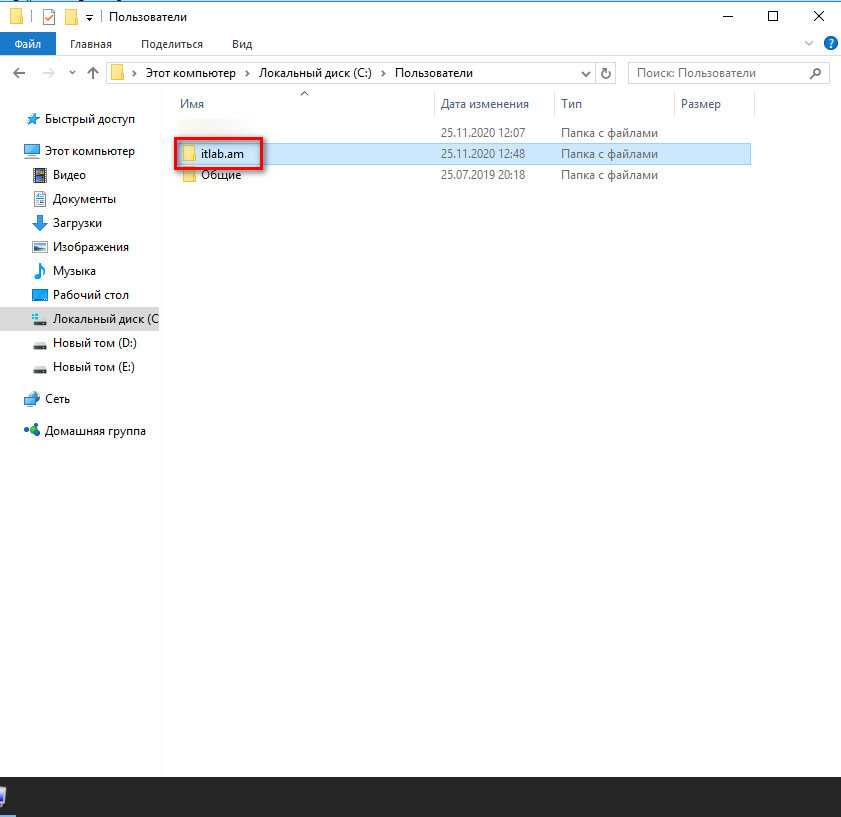Click the New Folder icon in quick access toolbar
Viewport: 841px width, 817px height.
pyautogui.click(x=70, y=17)
